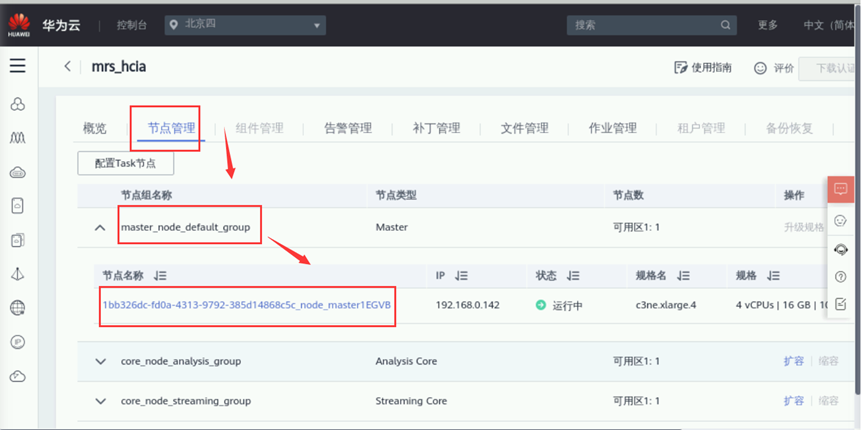Click the Analysis Core node type cell
Image resolution: width=865 pixels, height=430 pixels.
pyautogui.click(x=406, y=362)
